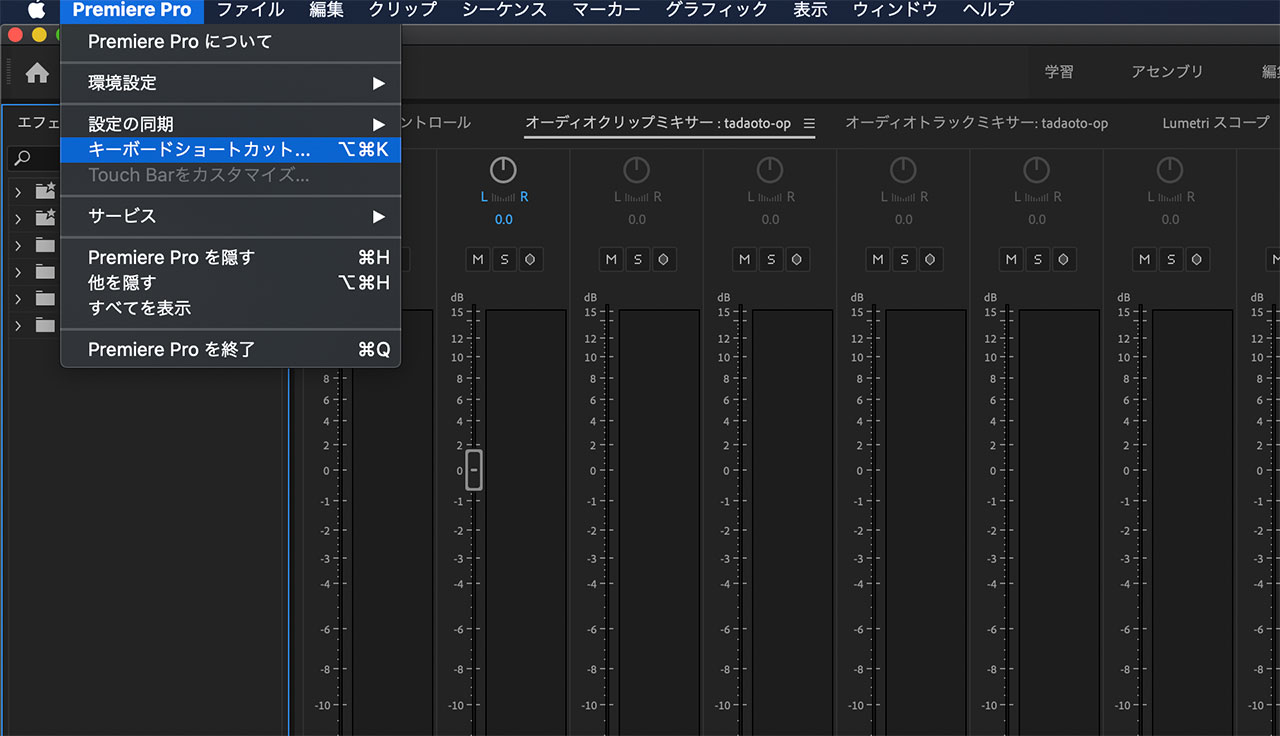The image size is (1280, 736).
Task: Open the グラフィック menu
Action: tap(717, 10)
